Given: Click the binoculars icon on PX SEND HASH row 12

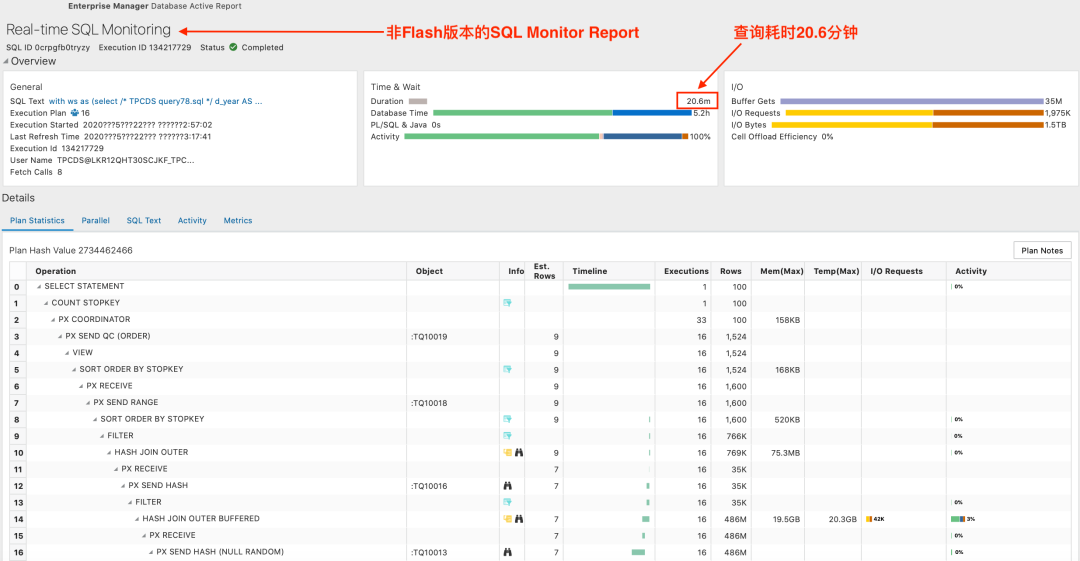Looking at the screenshot, I should (508, 486).
